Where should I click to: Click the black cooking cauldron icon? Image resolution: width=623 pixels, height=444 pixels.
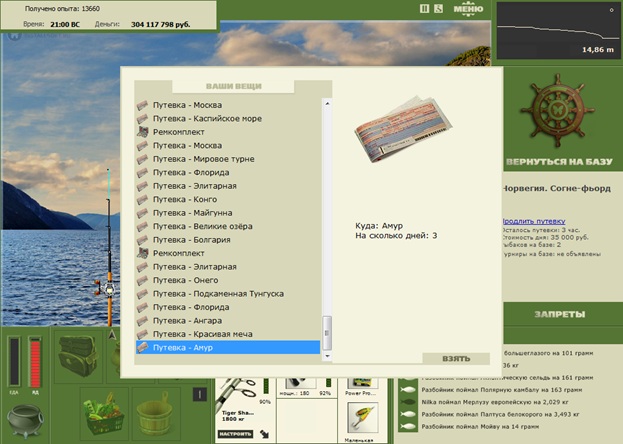(25, 421)
